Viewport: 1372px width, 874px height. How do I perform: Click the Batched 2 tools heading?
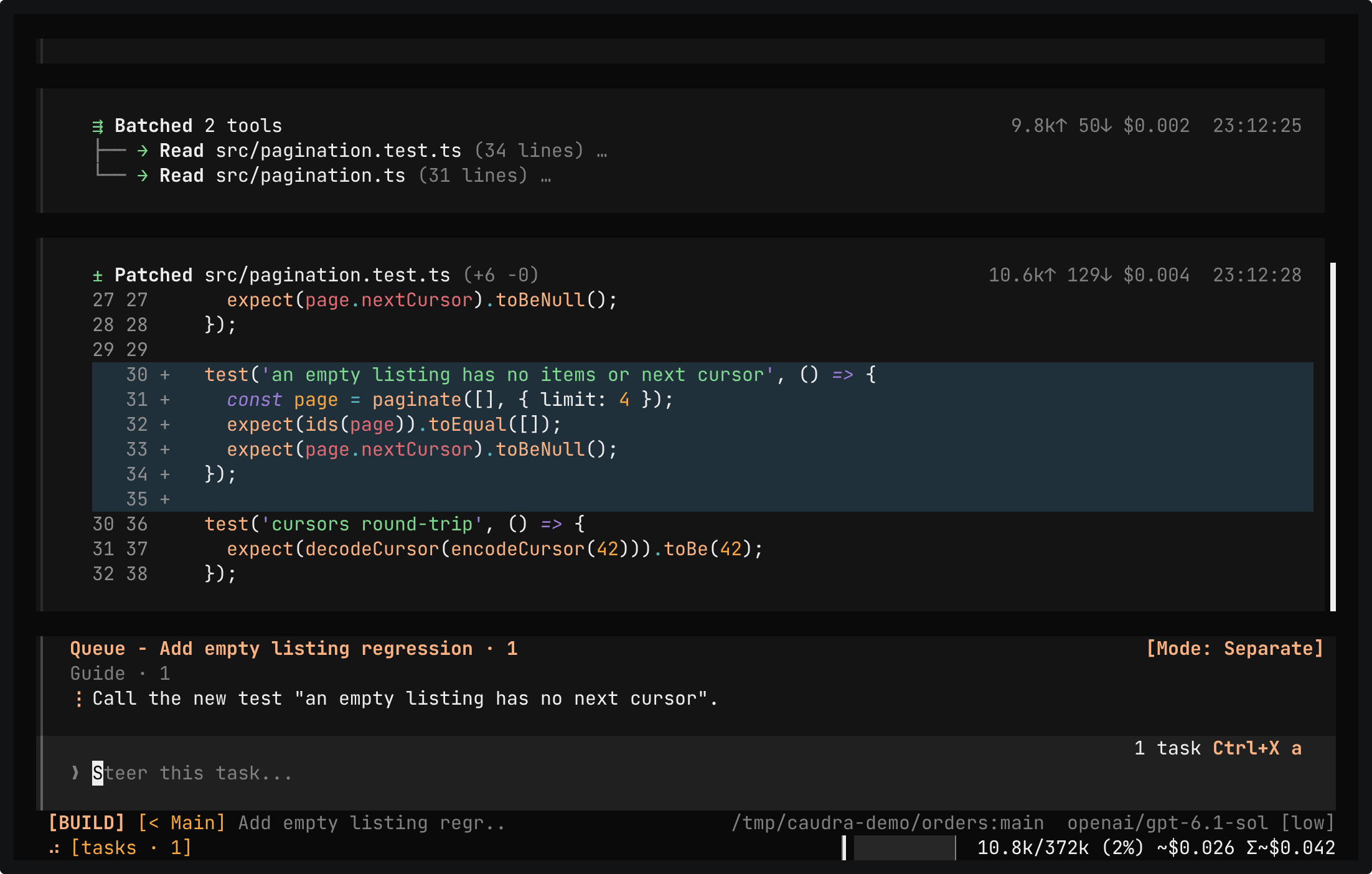coord(198,126)
